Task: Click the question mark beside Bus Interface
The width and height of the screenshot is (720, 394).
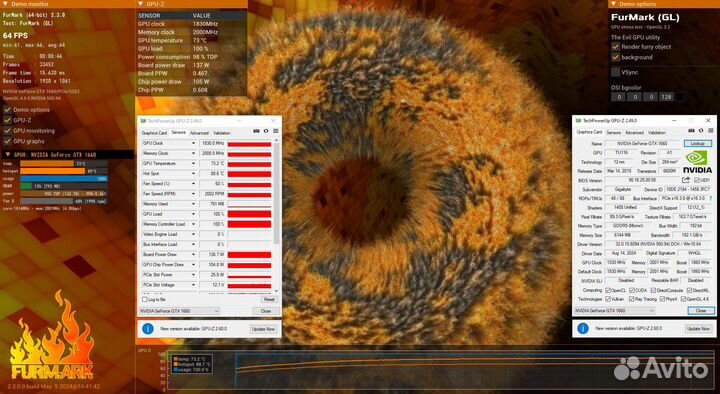Action: (711, 198)
